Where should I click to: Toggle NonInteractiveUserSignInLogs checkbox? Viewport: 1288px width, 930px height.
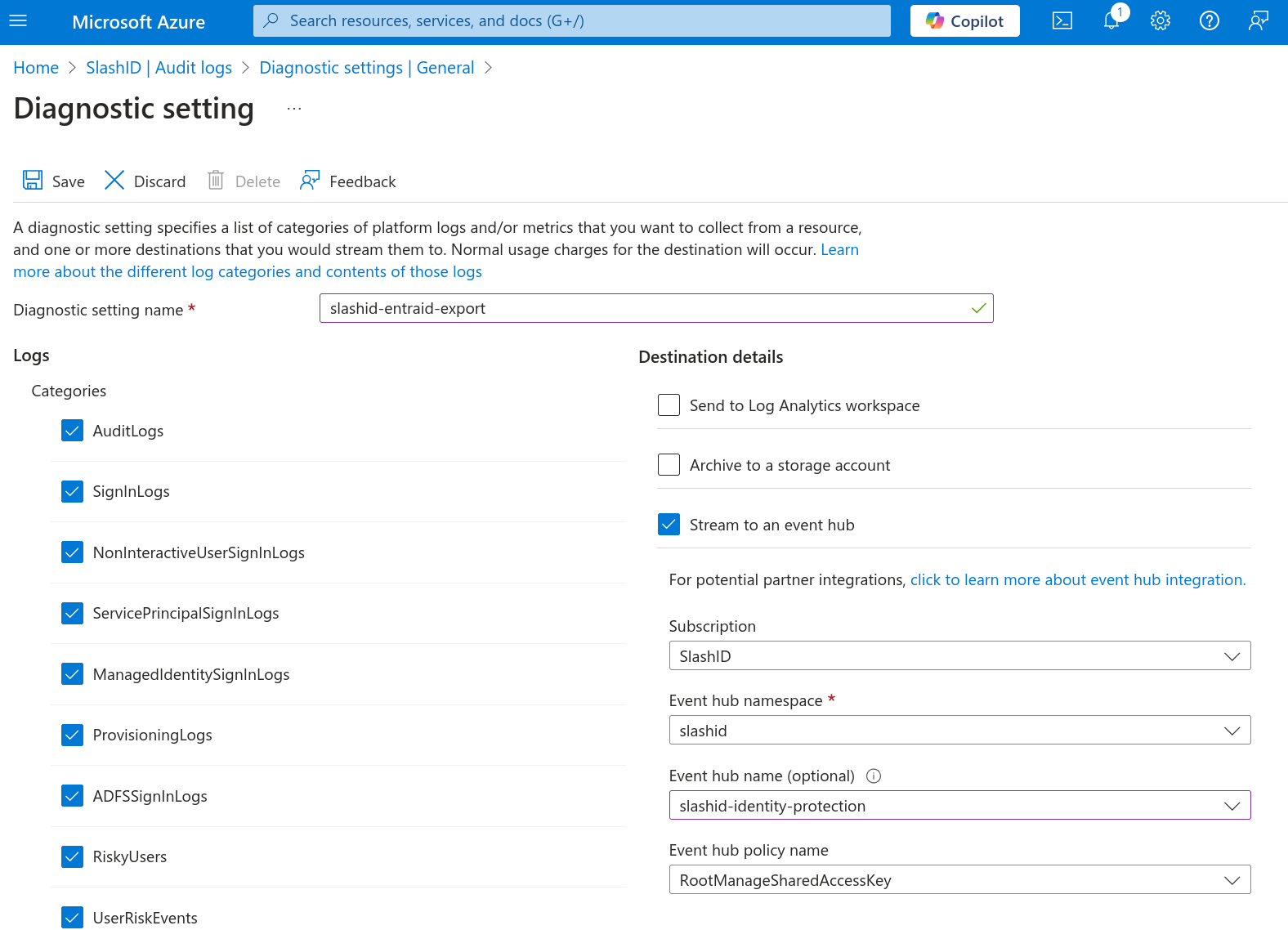(72, 552)
